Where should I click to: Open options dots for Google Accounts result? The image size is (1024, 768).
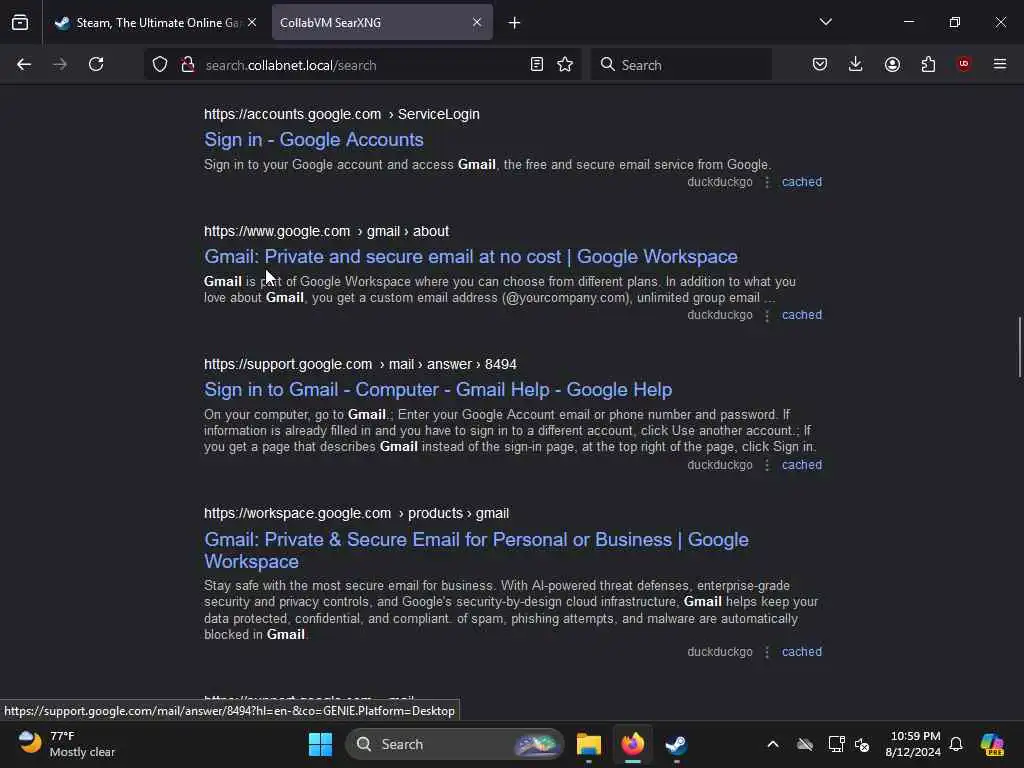pyautogui.click(x=767, y=183)
